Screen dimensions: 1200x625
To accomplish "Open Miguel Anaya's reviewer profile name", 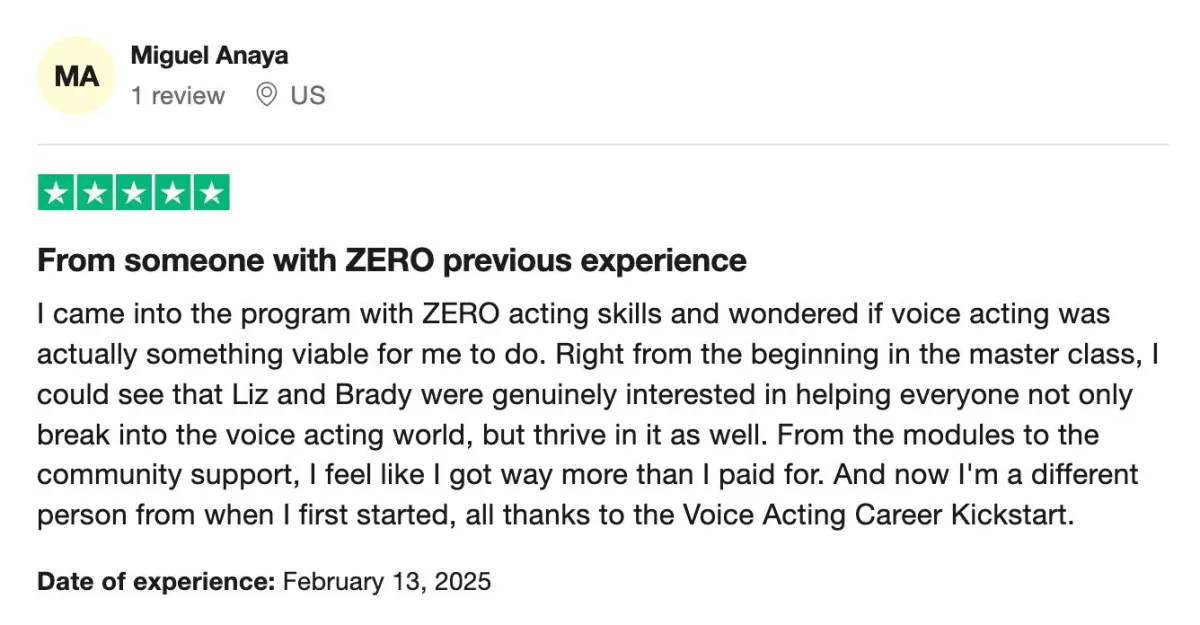I will (x=209, y=55).
